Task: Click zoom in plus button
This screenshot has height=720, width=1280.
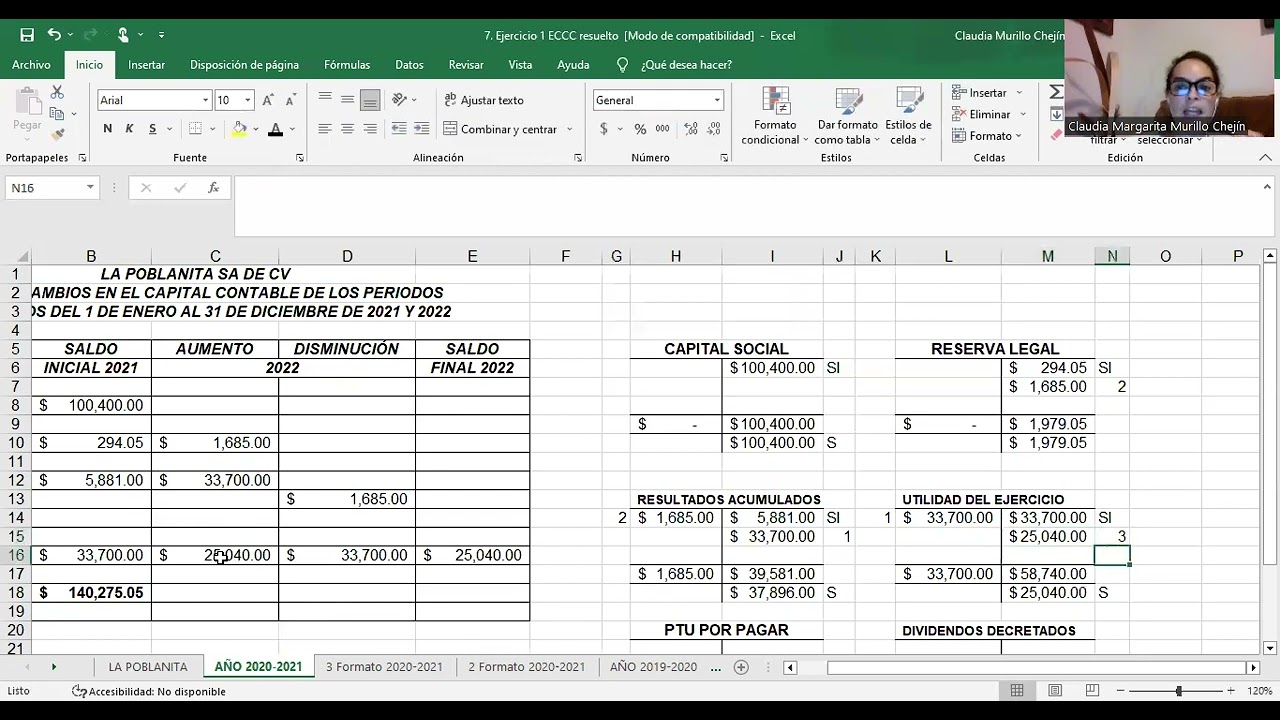Action: [1230, 691]
